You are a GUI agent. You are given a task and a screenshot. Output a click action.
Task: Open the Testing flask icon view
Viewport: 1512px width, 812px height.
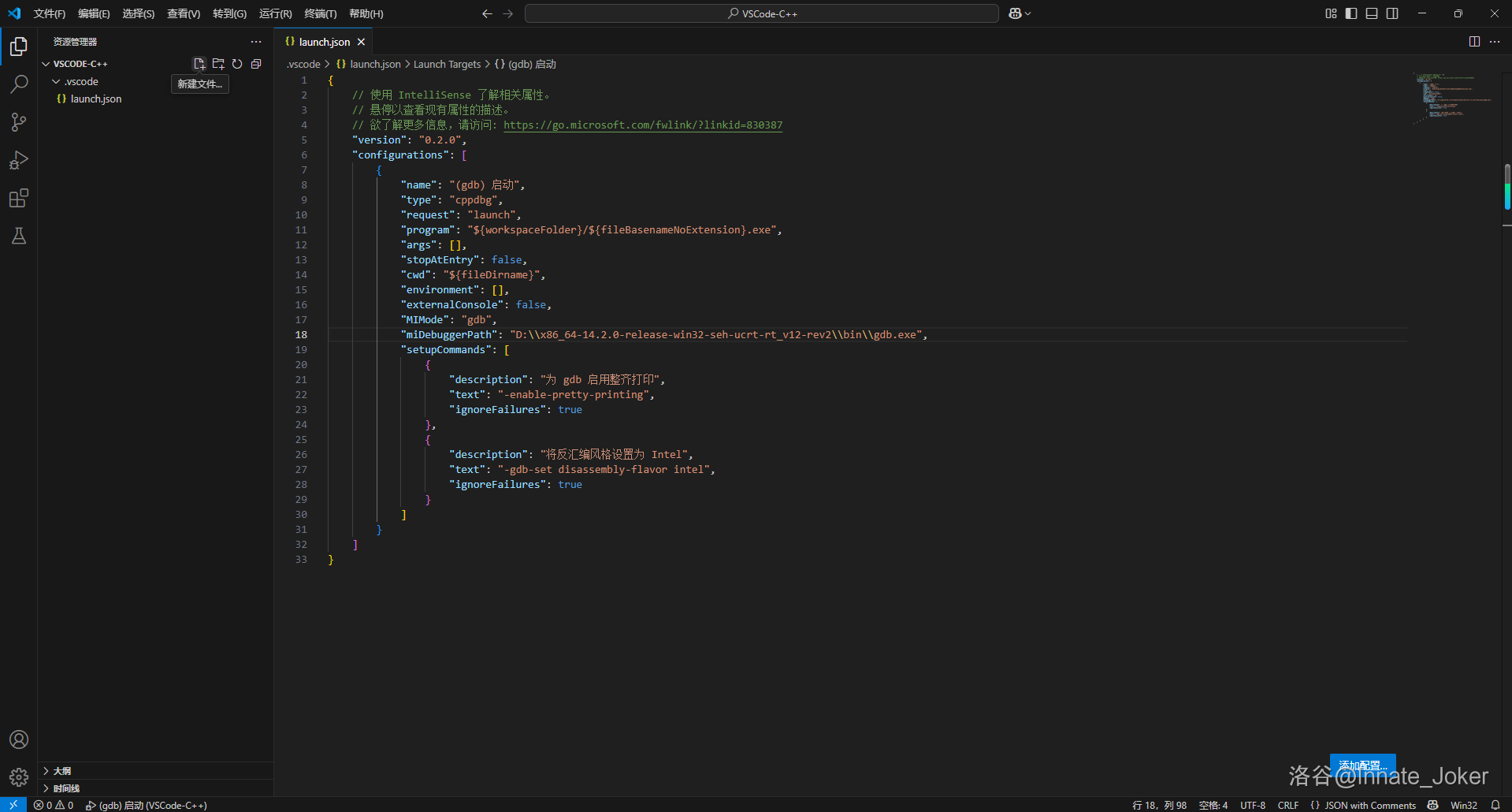click(x=19, y=237)
